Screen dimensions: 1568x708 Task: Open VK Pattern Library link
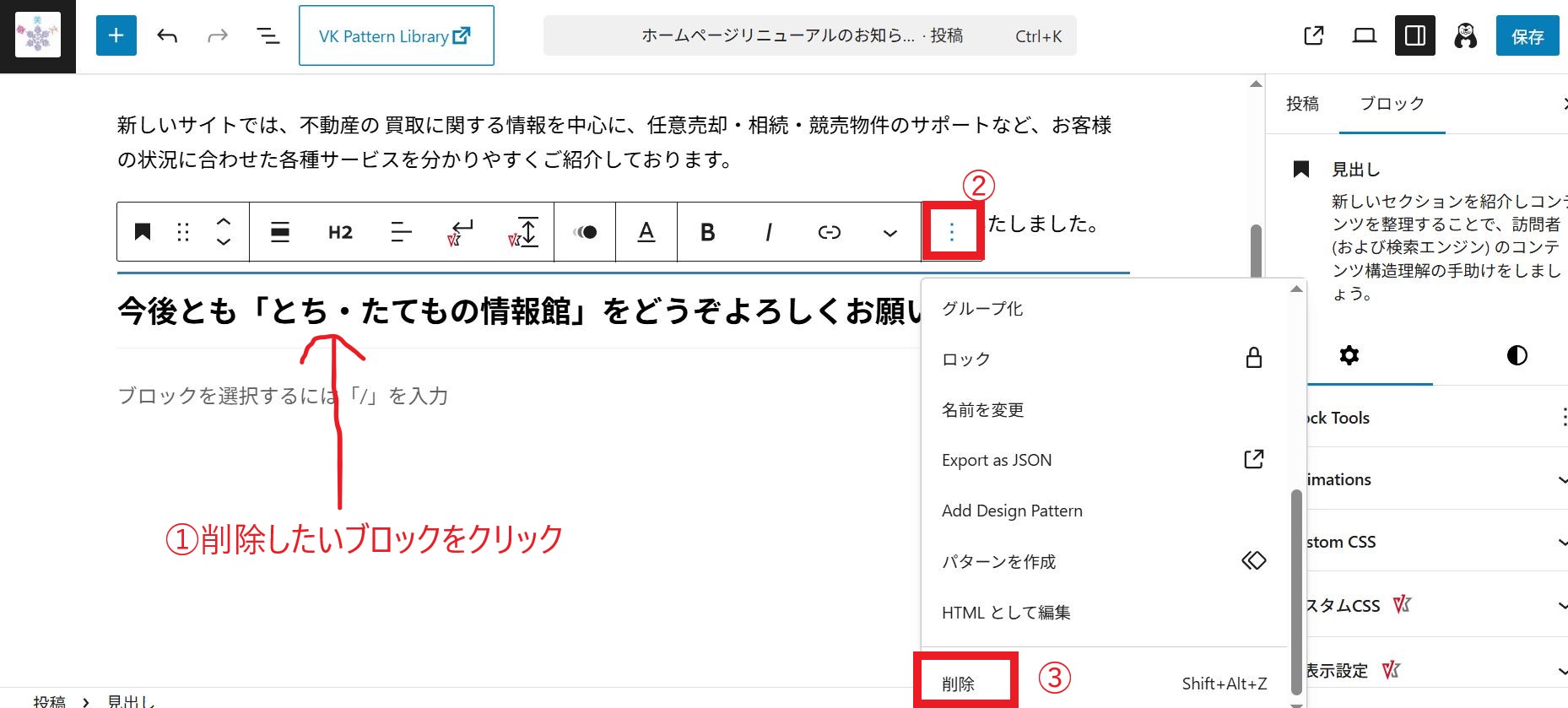click(x=396, y=35)
